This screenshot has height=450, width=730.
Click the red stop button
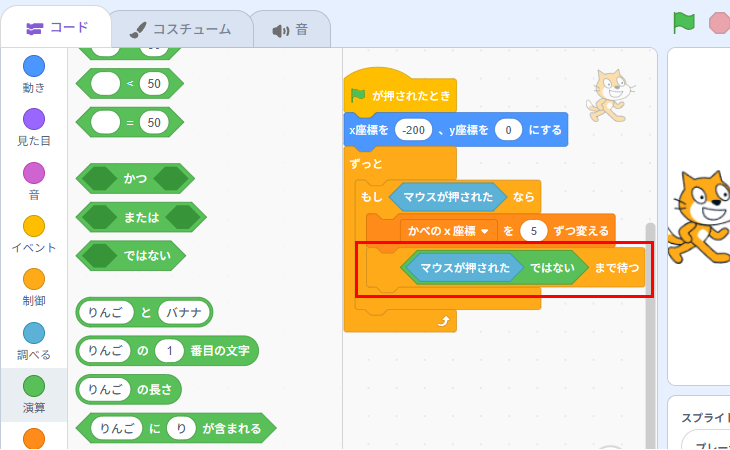click(719, 22)
